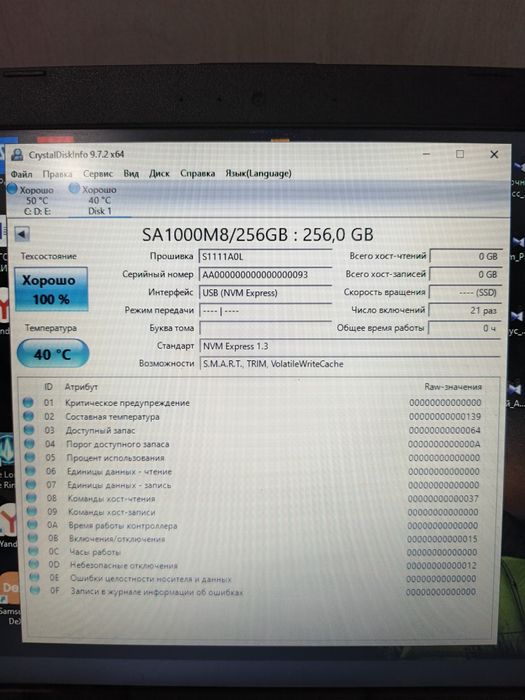Open the Правка menu
This screenshot has height=700, width=525.
click(x=57, y=174)
